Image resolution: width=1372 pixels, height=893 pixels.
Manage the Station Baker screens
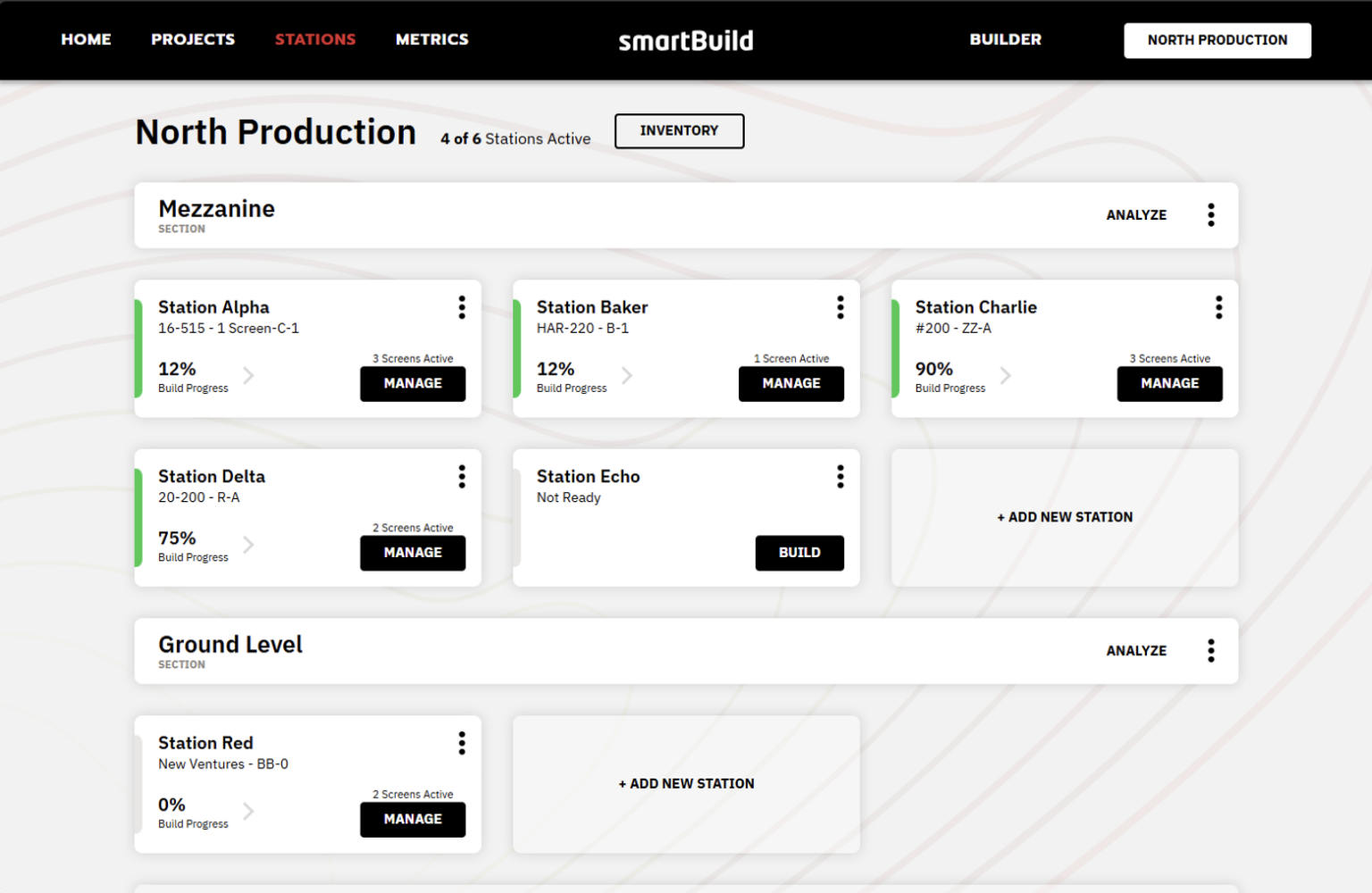coord(791,384)
